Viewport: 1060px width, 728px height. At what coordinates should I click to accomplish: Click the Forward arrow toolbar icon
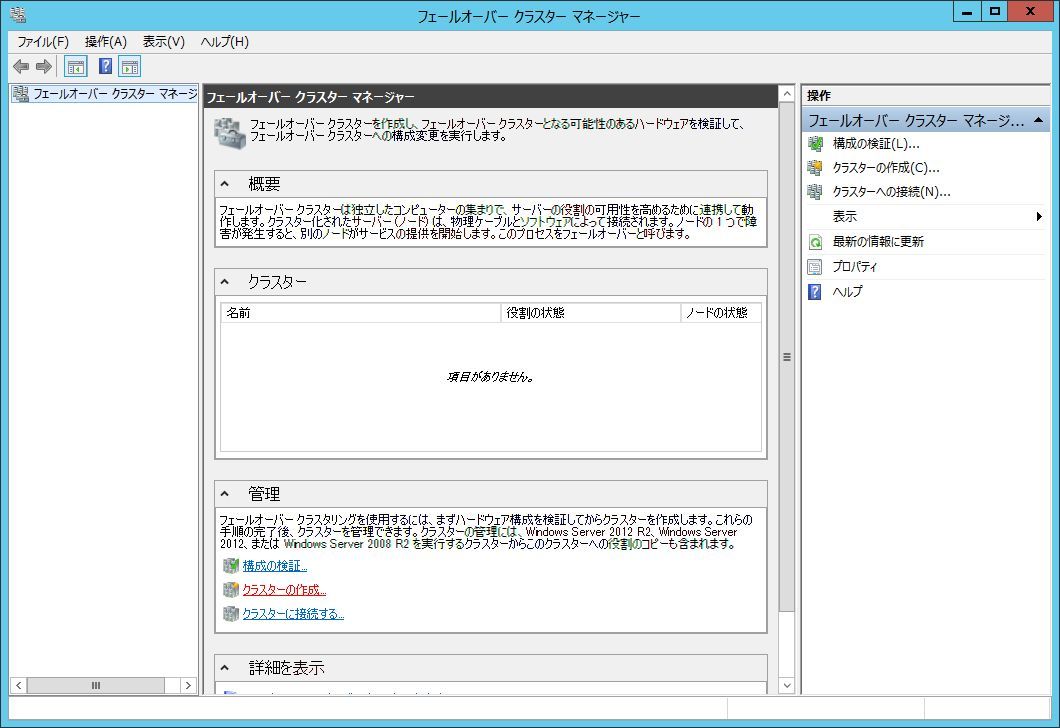point(44,66)
